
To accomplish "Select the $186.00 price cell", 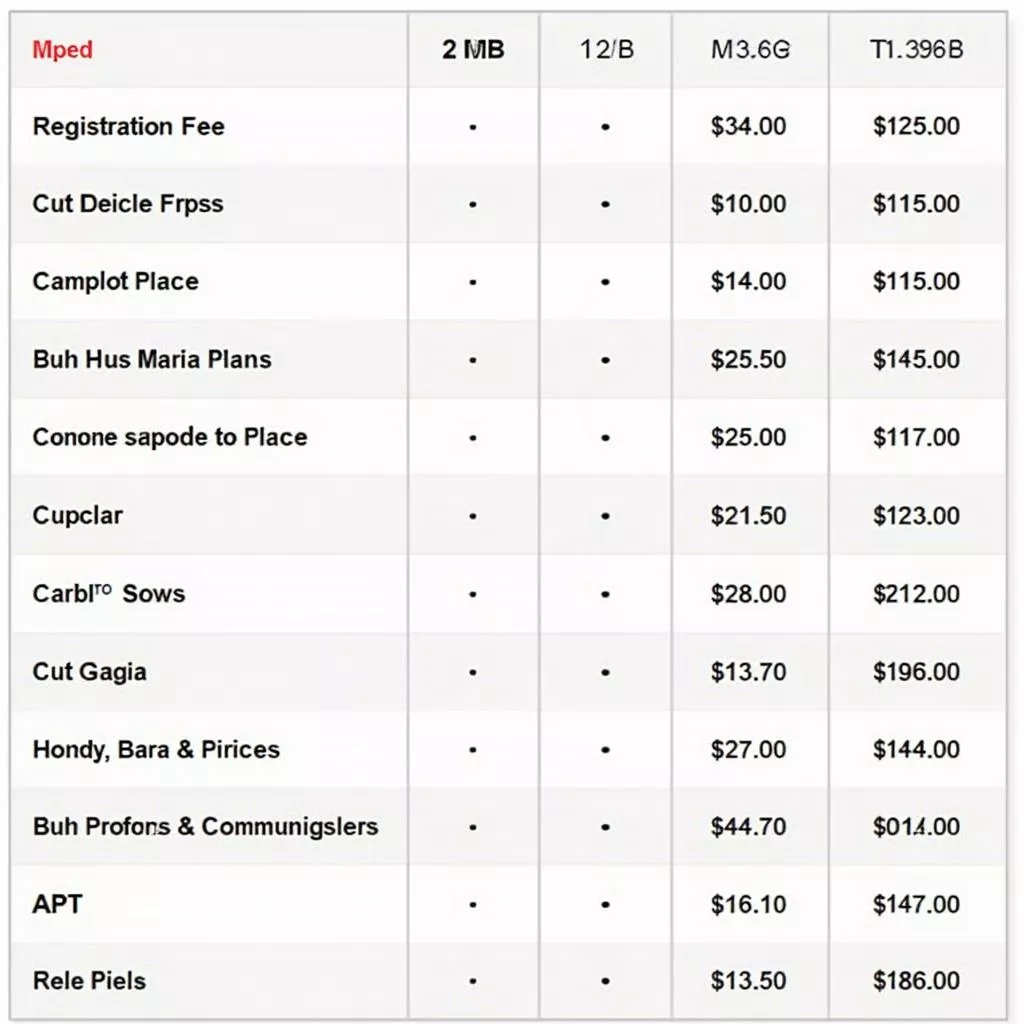I will [916, 981].
